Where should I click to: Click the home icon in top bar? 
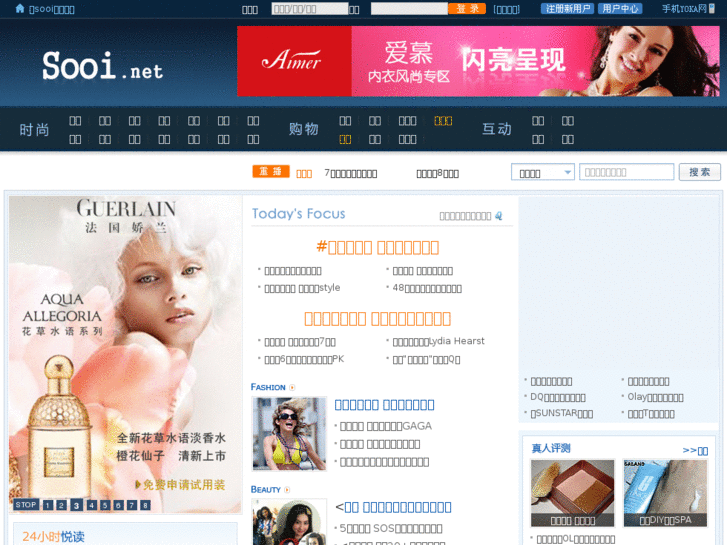(x=19, y=8)
